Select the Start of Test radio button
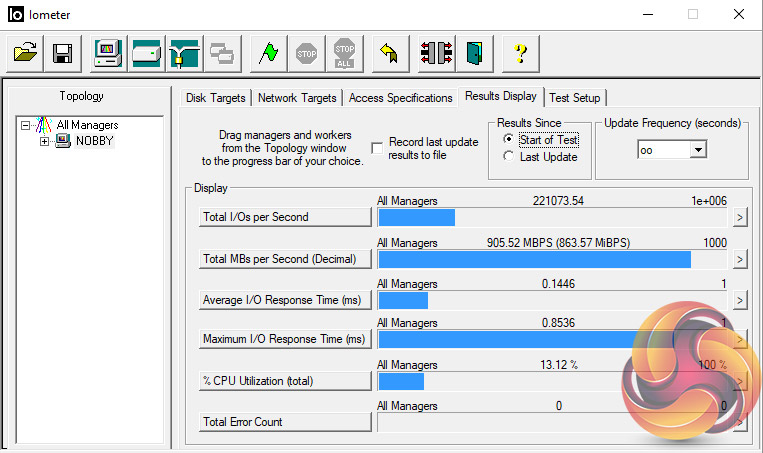763x453 pixels. tap(509, 140)
